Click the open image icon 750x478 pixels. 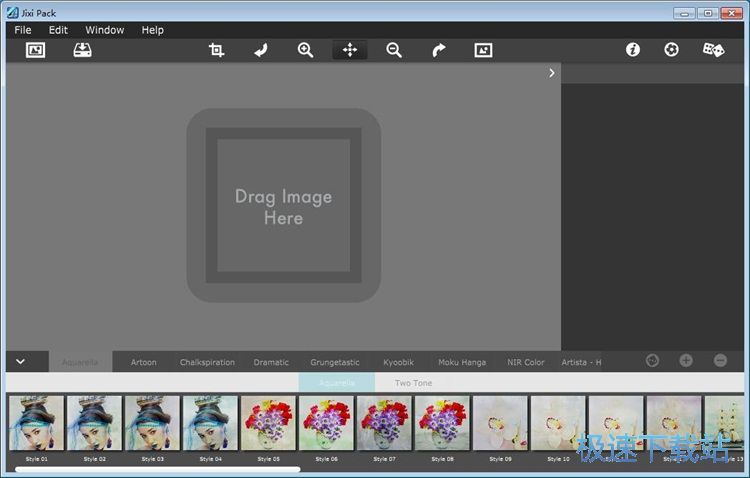pos(35,50)
